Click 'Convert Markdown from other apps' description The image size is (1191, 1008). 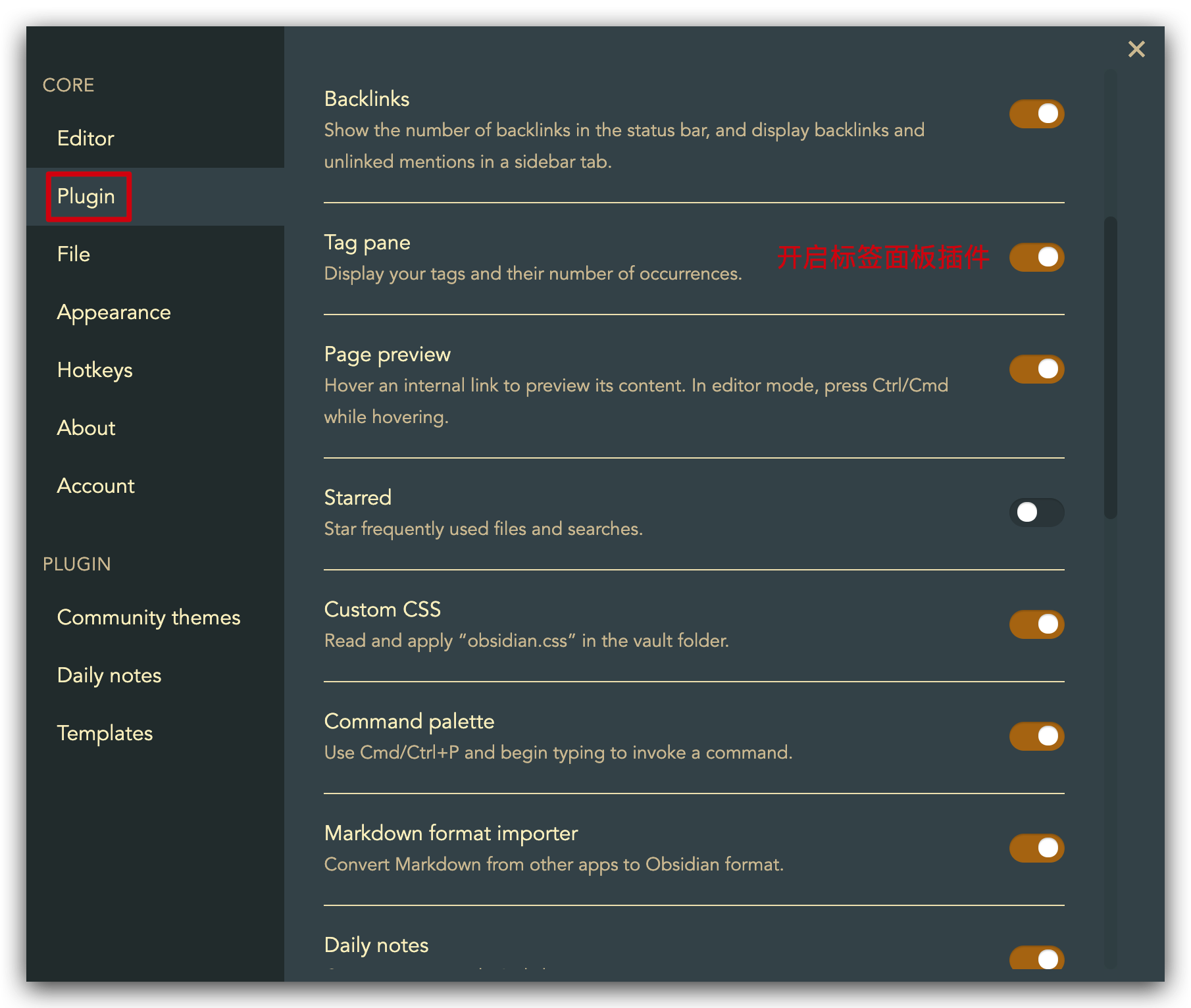554,865
